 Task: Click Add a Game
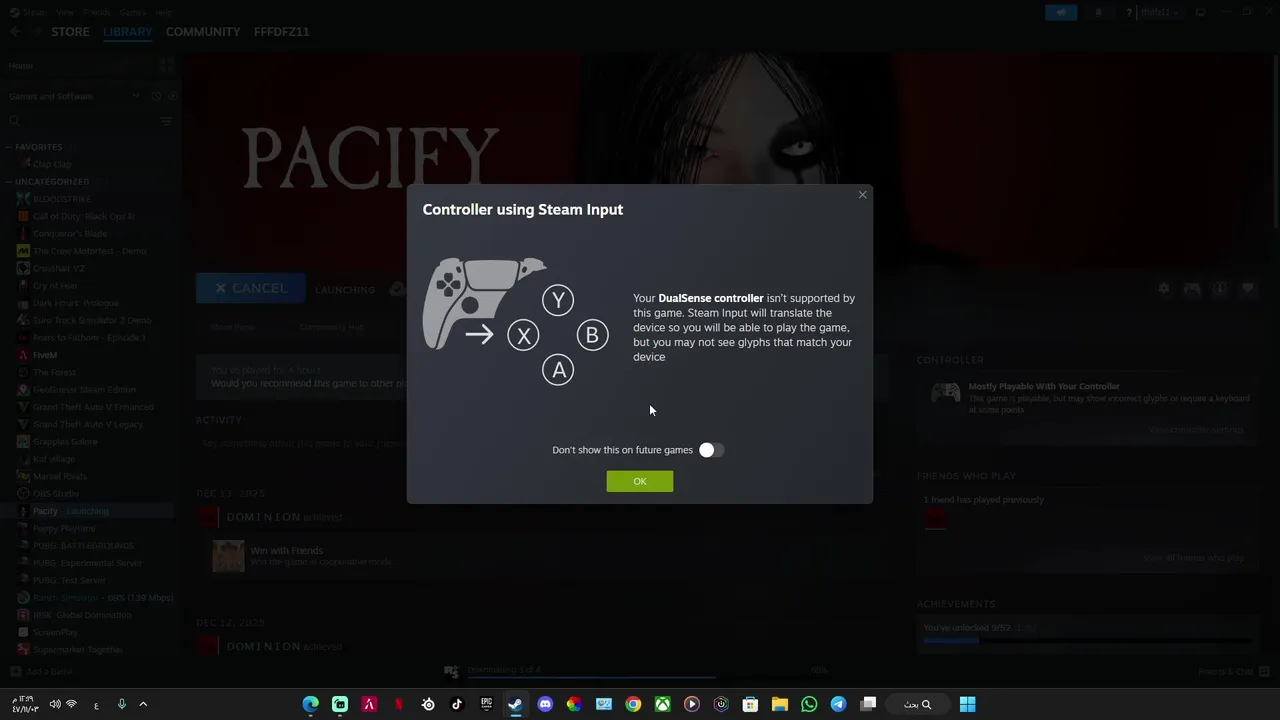pyautogui.click(x=41, y=671)
